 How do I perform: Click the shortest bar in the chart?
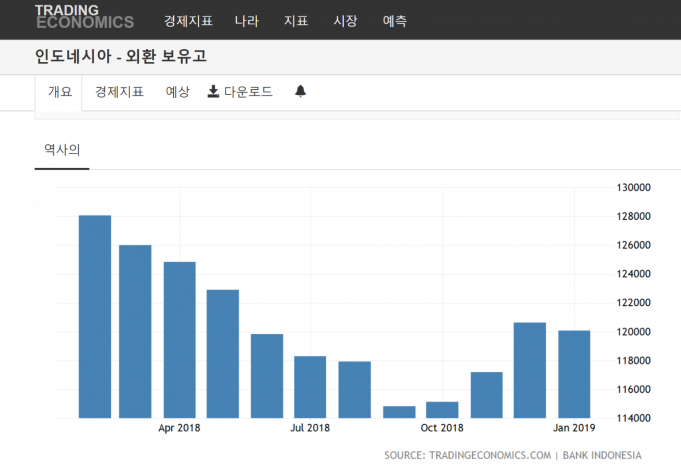[399, 411]
